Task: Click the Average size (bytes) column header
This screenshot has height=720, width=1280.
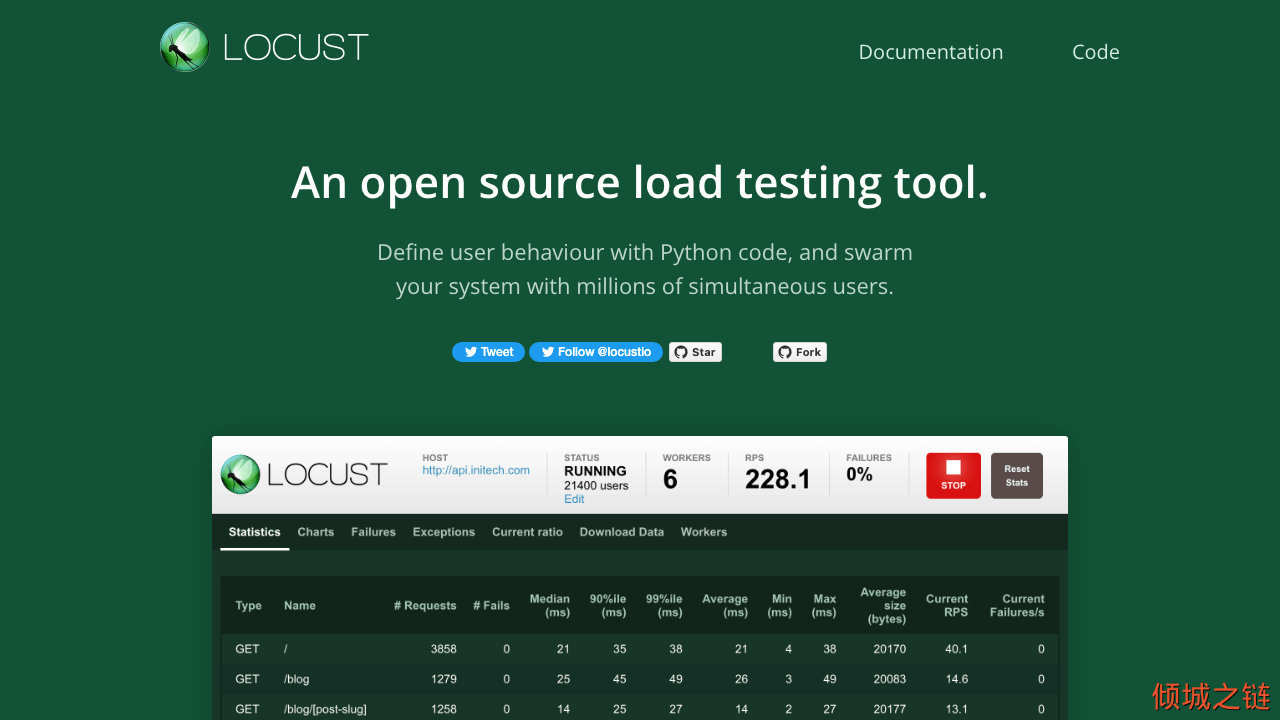Action: coord(883,605)
